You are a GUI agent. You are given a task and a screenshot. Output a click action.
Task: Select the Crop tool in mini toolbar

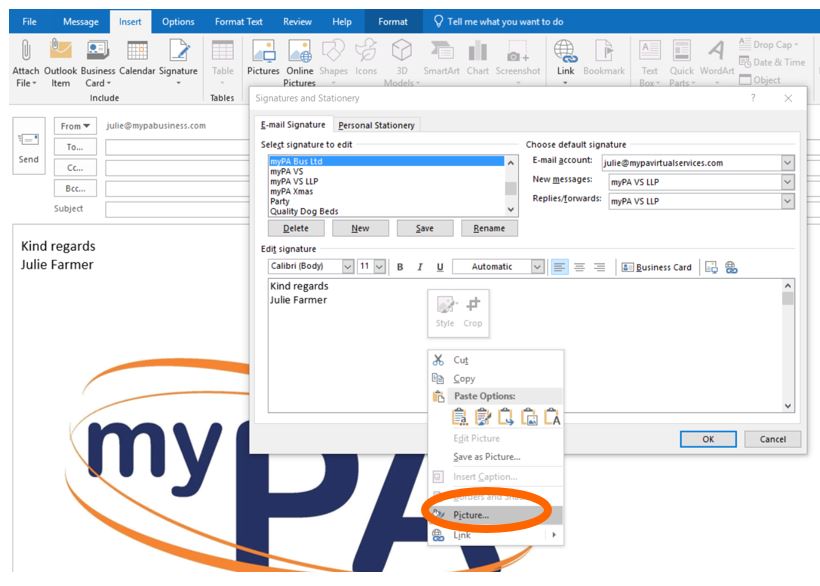coord(473,307)
